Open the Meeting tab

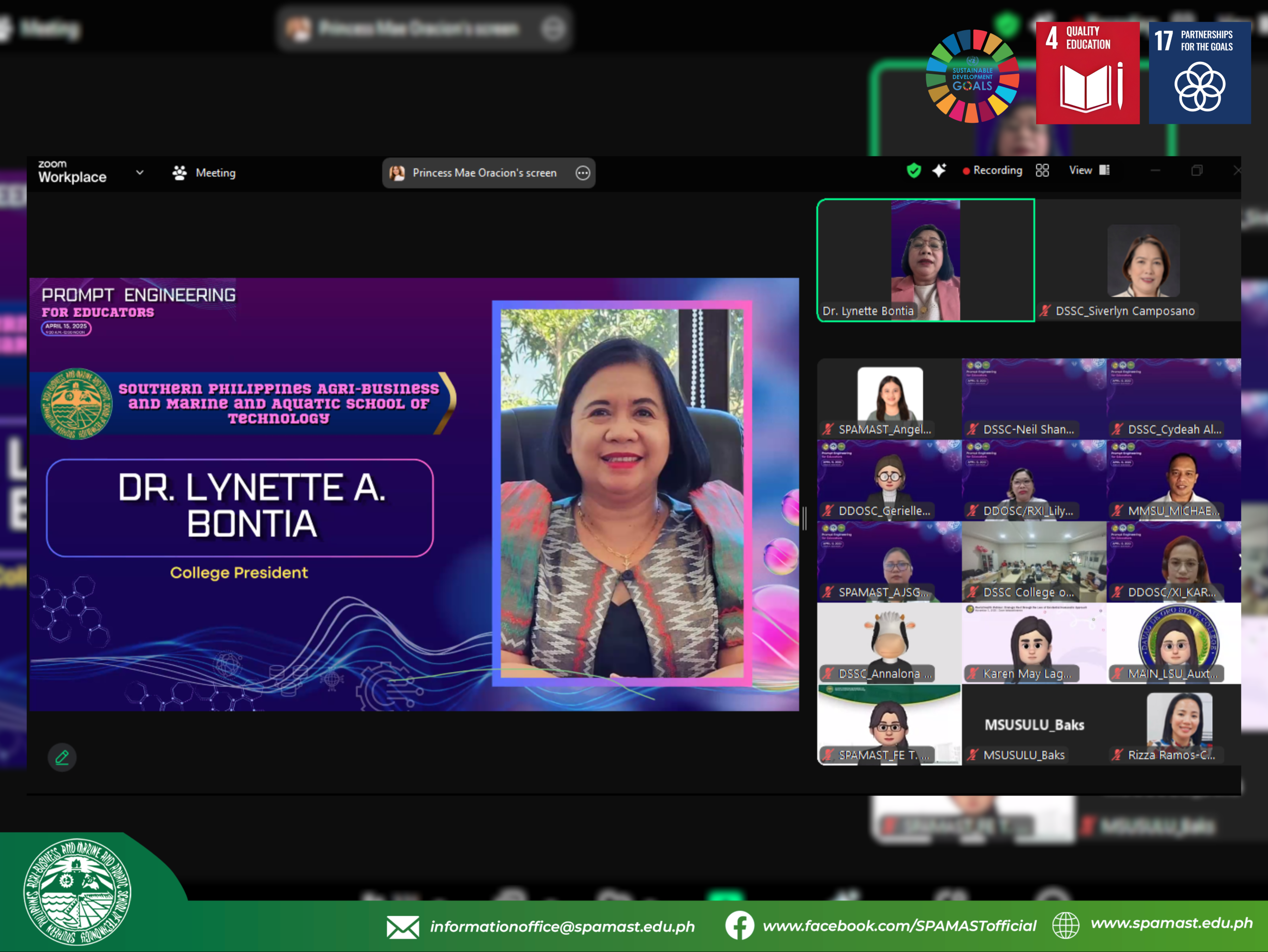pos(215,173)
